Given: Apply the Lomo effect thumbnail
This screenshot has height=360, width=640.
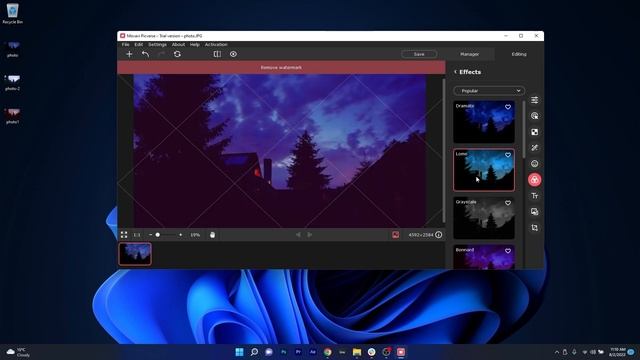Looking at the screenshot, I should [x=484, y=170].
